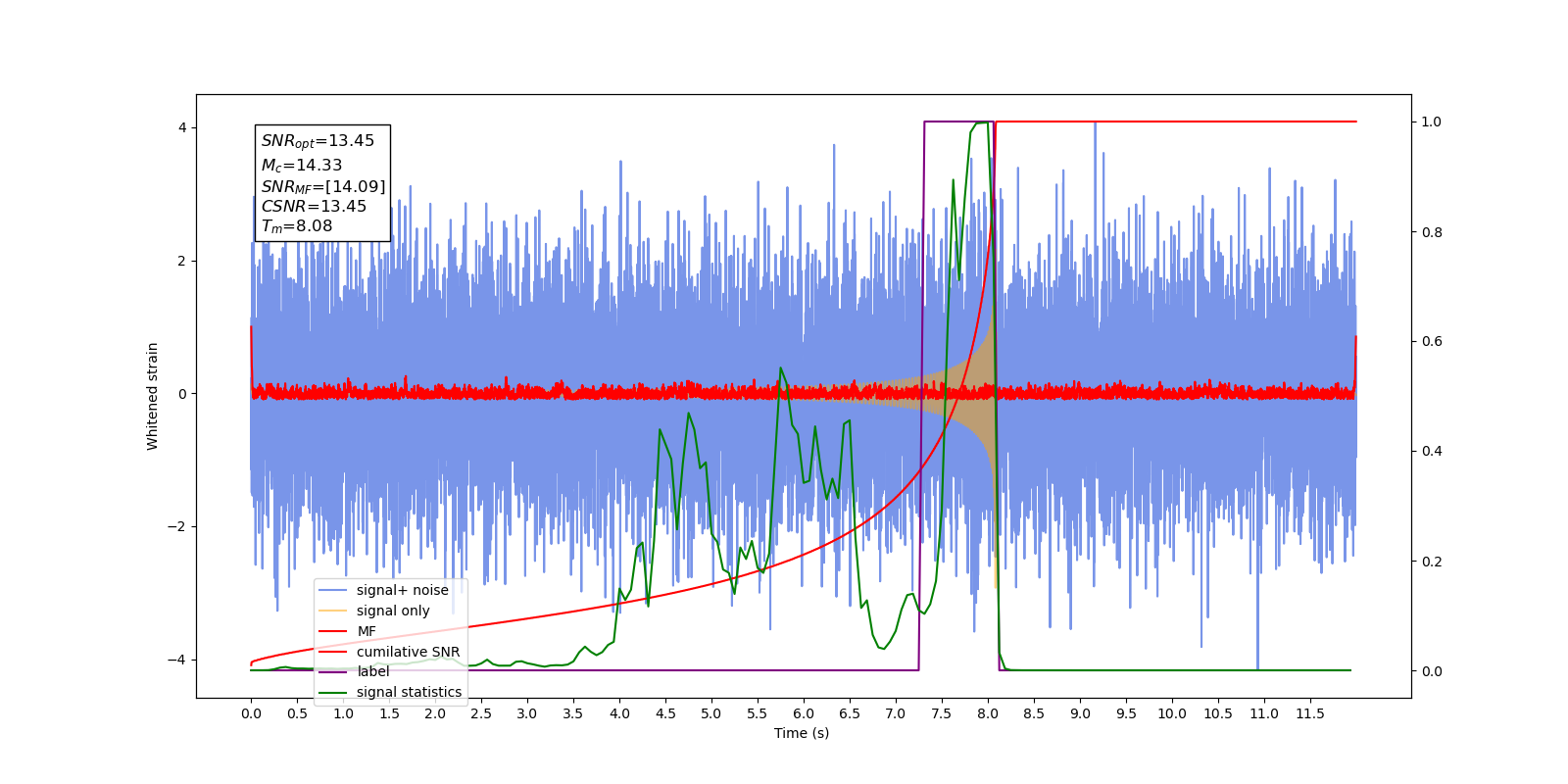Click the SNRMF=[14.09] annotation line

coord(323,186)
